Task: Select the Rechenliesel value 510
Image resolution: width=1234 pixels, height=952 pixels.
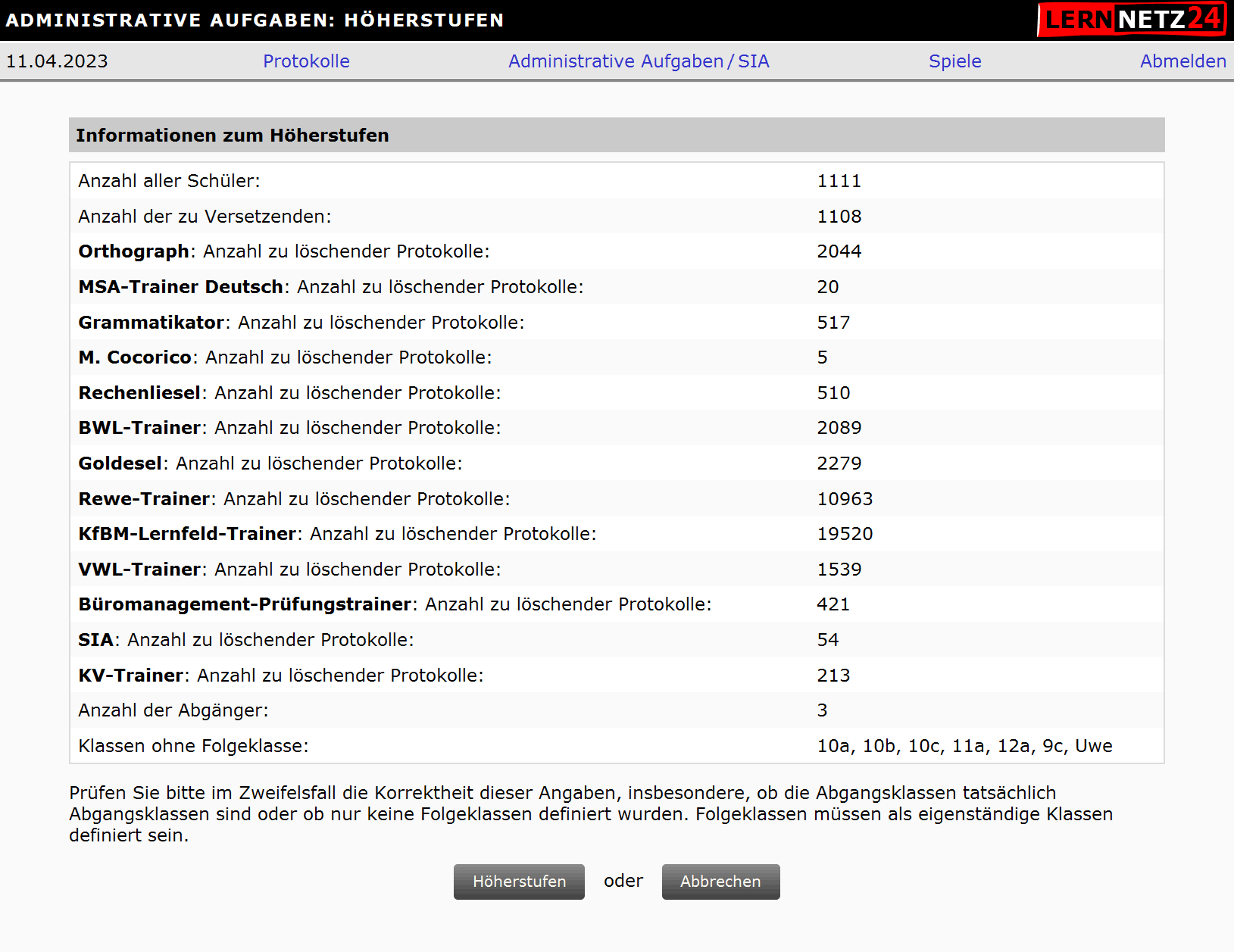Action: coord(833,393)
